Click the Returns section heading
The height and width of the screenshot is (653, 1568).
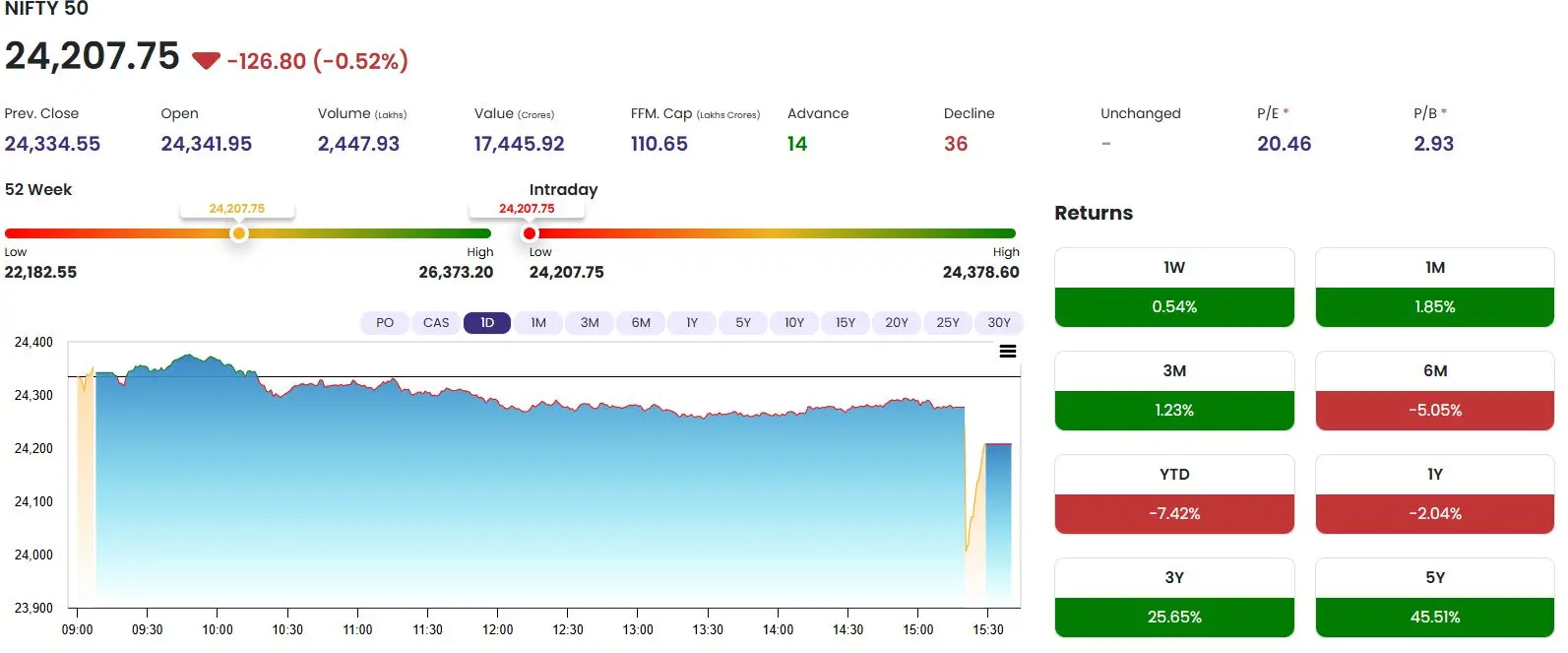[1094, 213]
